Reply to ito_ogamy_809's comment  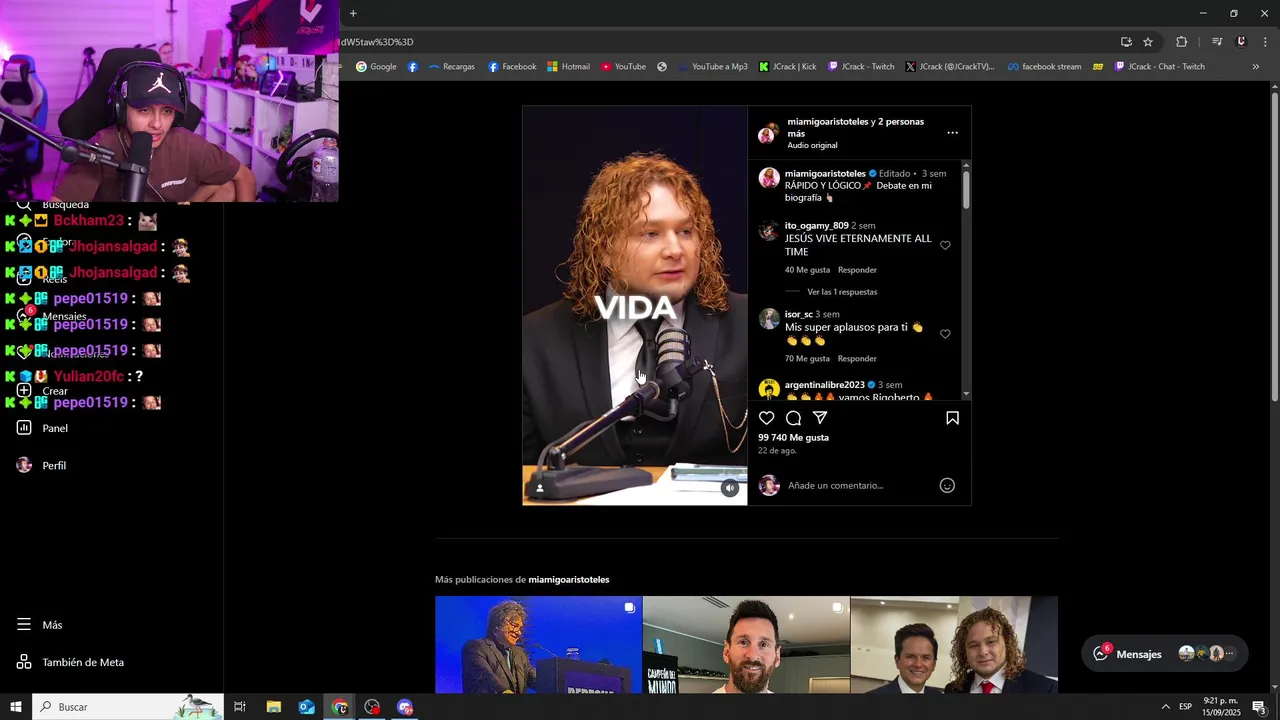click(857, 270)
